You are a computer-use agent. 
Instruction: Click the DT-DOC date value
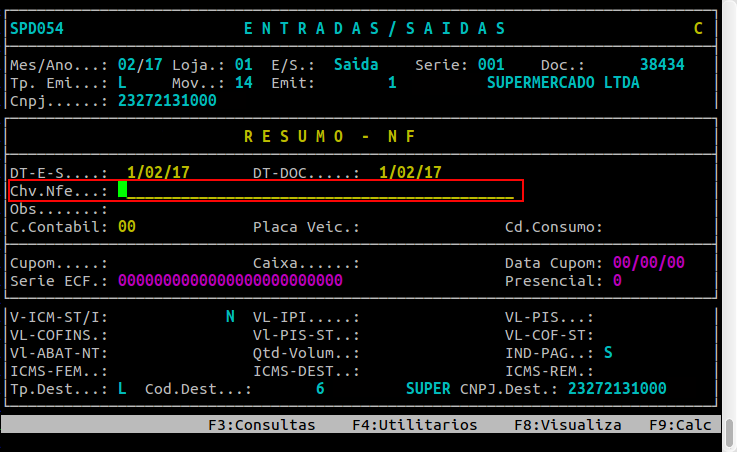pos(410,172)
